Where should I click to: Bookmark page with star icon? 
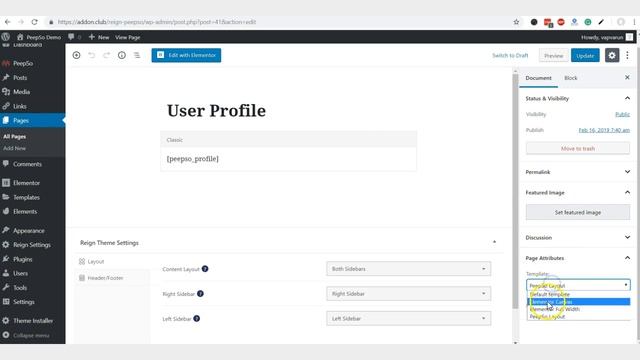(516, 22)
